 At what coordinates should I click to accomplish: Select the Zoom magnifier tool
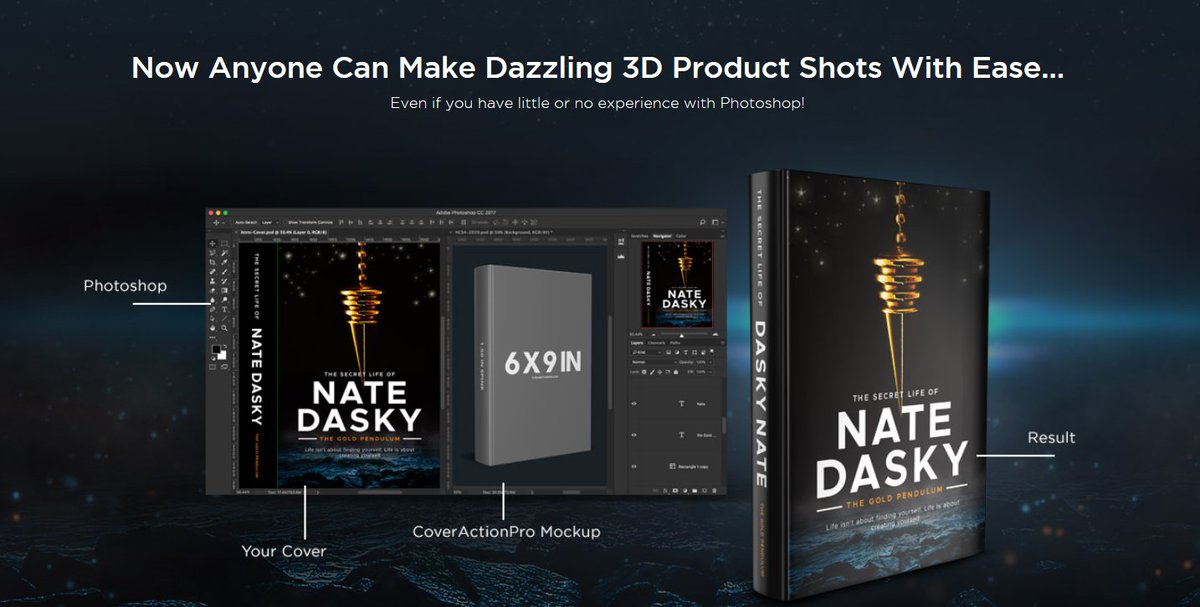pos(224,328)
